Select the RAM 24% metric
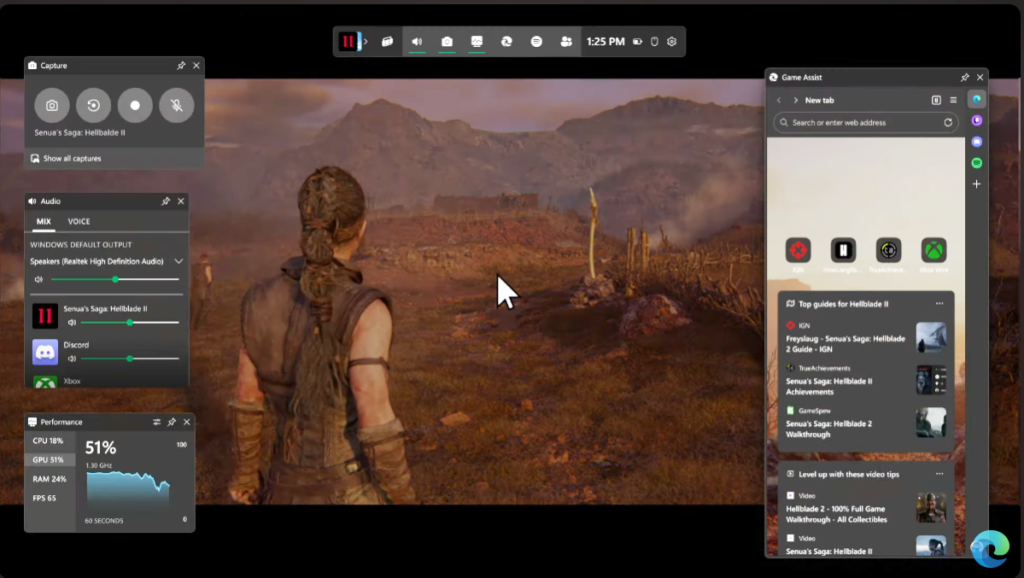 [48, 479]
